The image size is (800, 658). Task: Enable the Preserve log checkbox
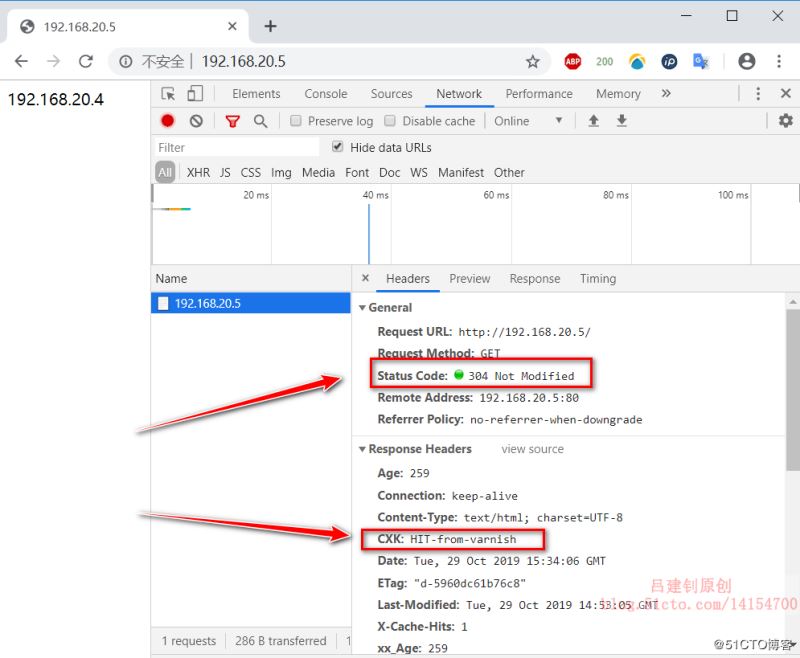pyautogui.click(x=295, y=121)
